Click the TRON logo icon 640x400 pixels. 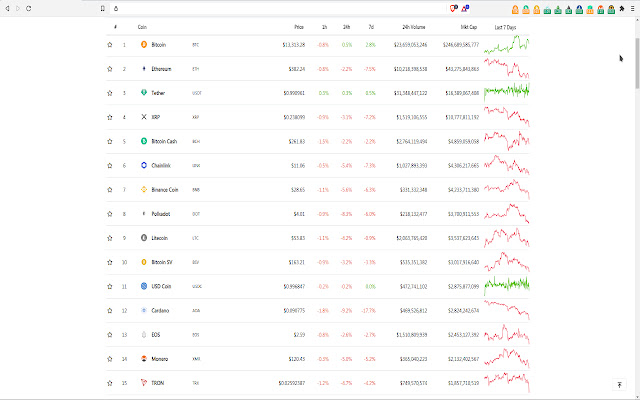coord(144,383)
